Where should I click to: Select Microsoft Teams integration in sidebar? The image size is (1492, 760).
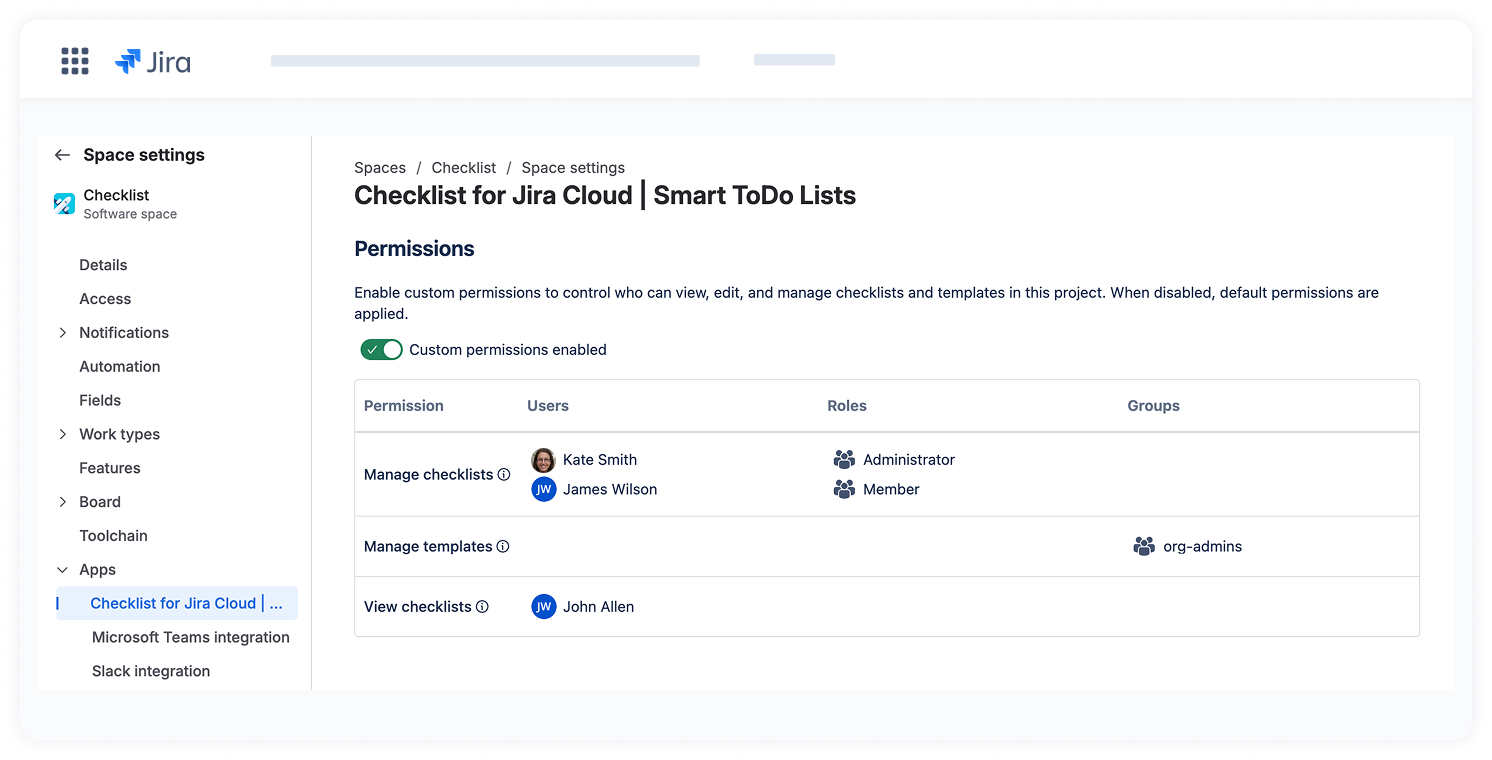[190, 638]
